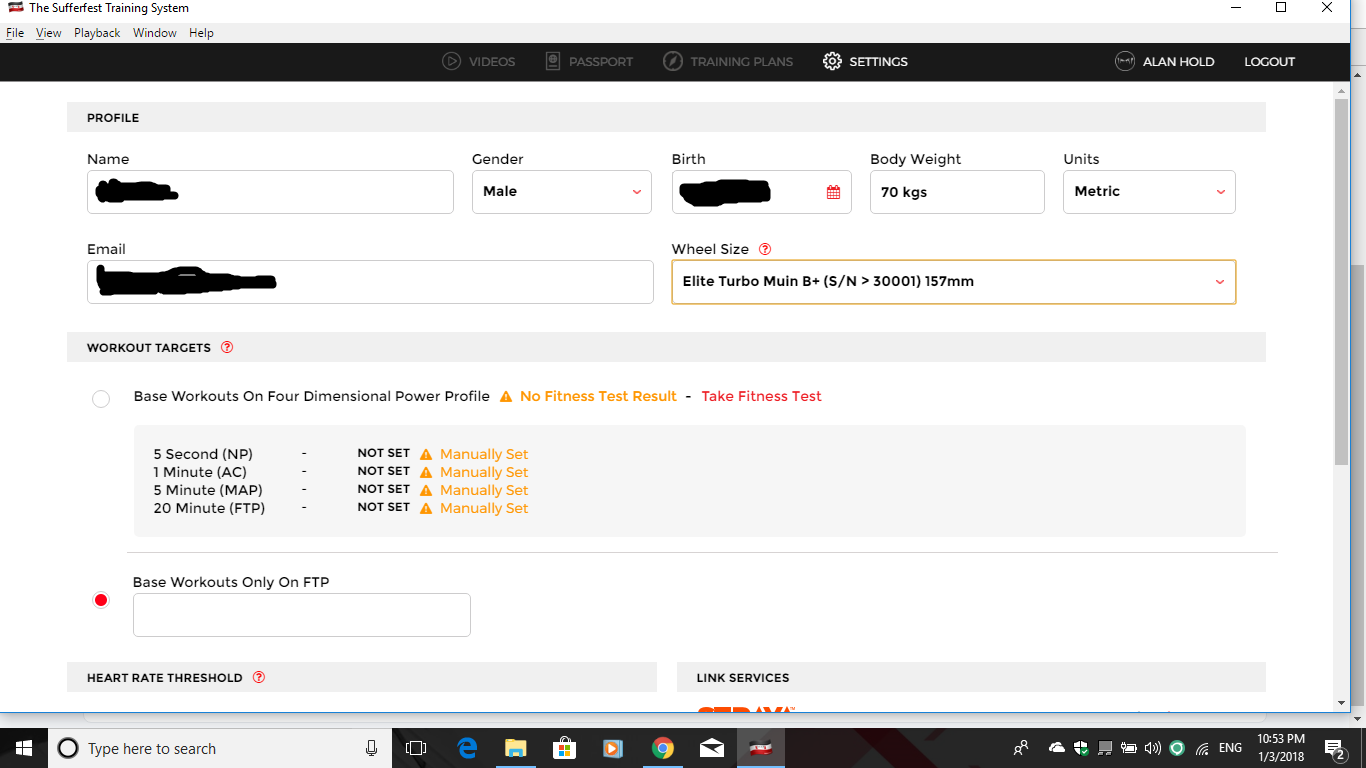The image size is (1366, 768).
Task: Click the Heart Rate Threshold help icon
Action: (x=258, y=677)
